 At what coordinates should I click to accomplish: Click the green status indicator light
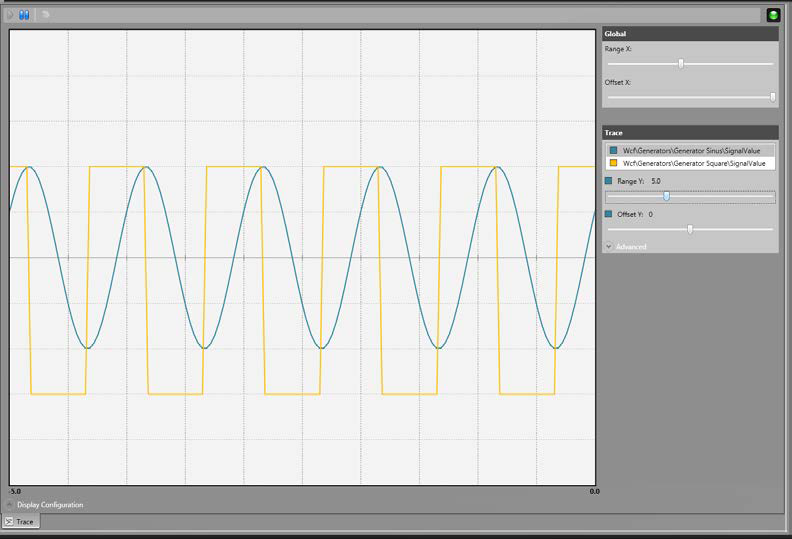pyautogui.click(x=773, y=15)
